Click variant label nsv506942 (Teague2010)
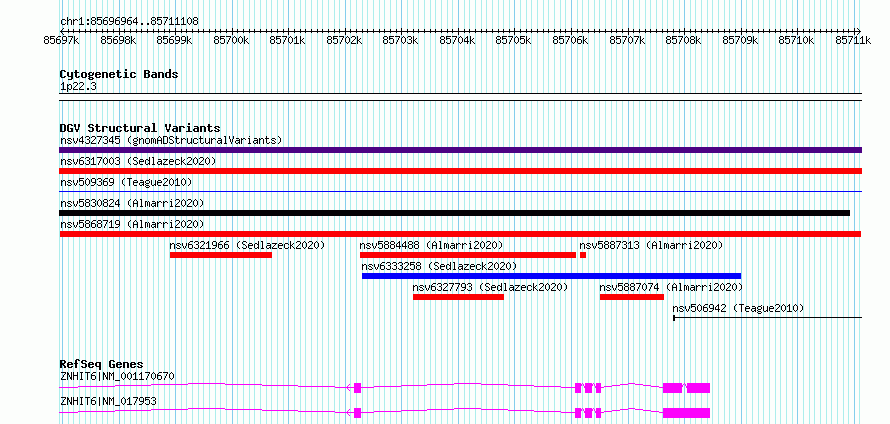890x424 pixels. pyautogui.click(x=738, y=308)
